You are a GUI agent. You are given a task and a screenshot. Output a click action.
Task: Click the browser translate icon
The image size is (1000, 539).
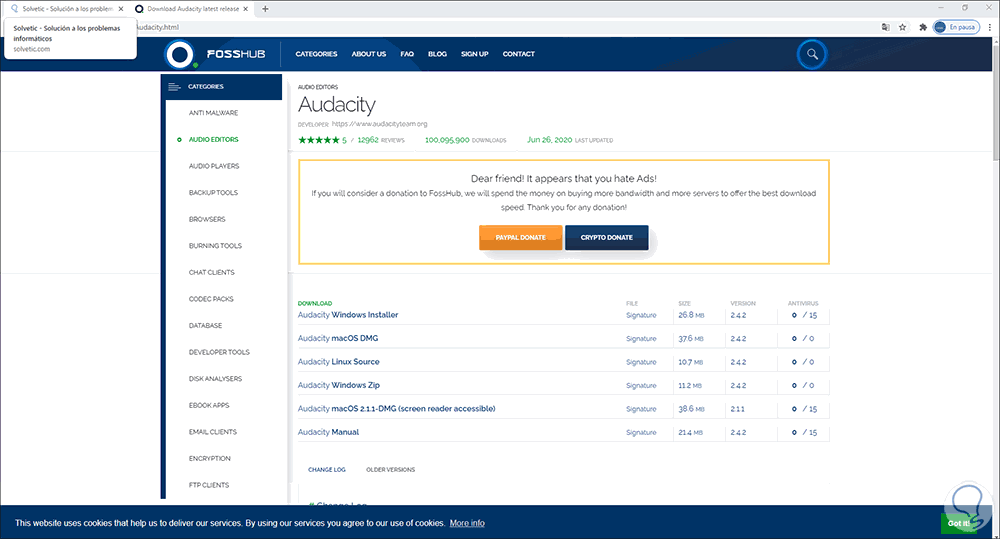(885, 27)
